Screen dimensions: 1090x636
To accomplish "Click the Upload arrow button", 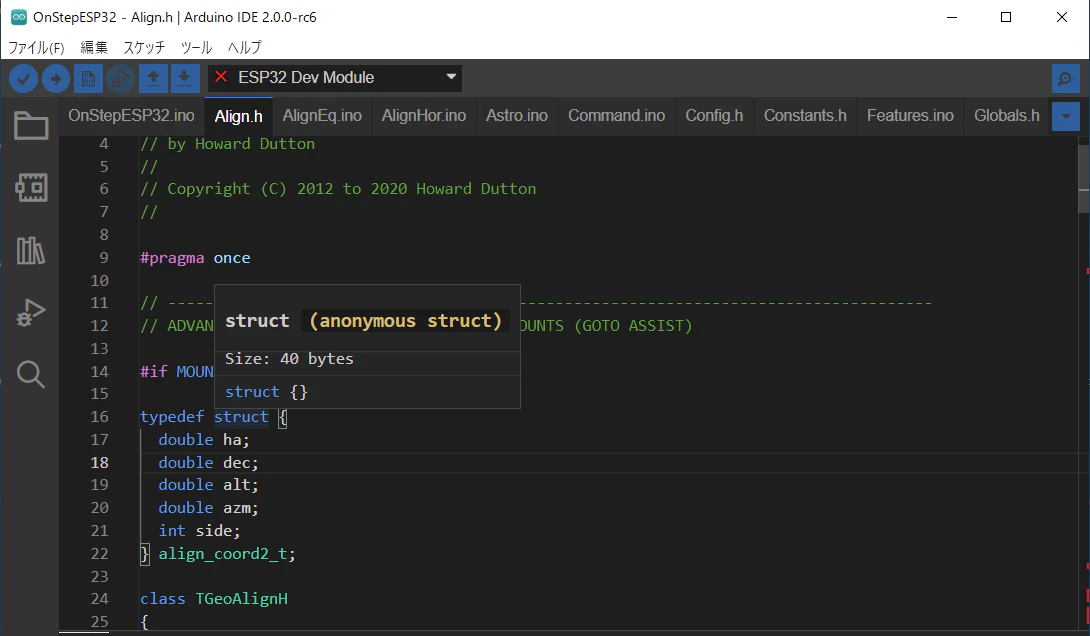I will [x=56, y=79].
